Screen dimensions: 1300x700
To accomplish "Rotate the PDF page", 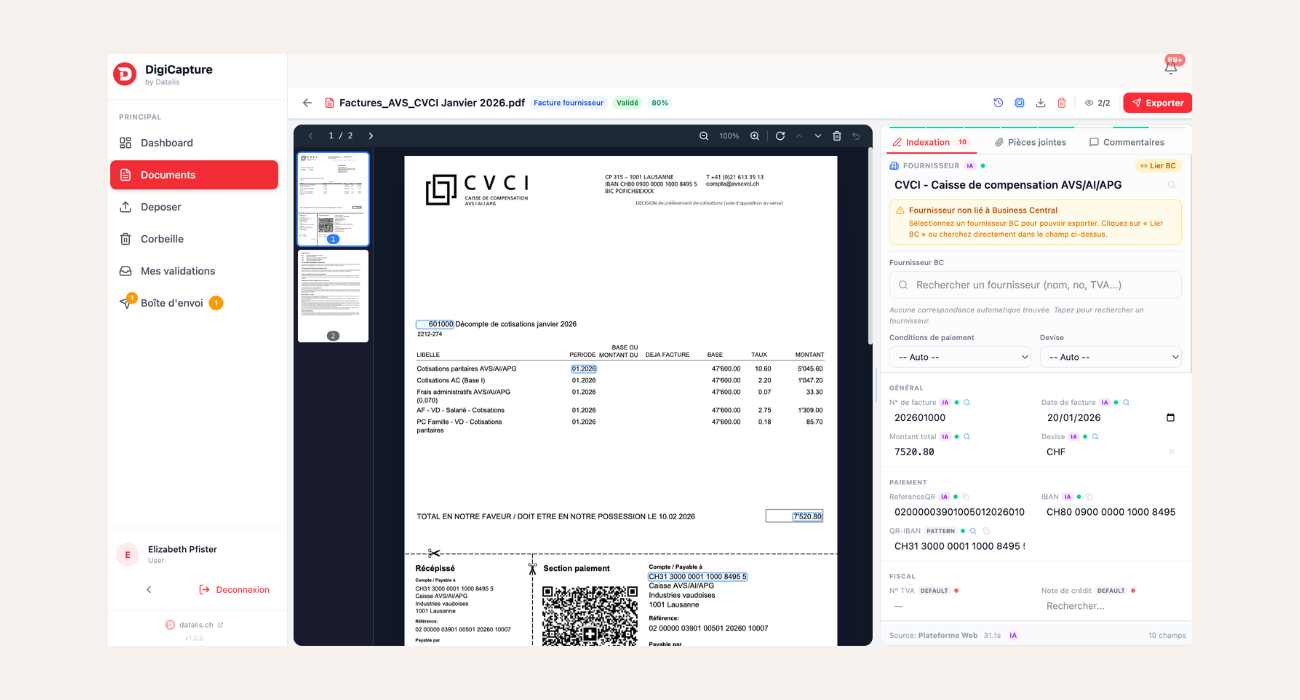I will [x=780, y=136].
